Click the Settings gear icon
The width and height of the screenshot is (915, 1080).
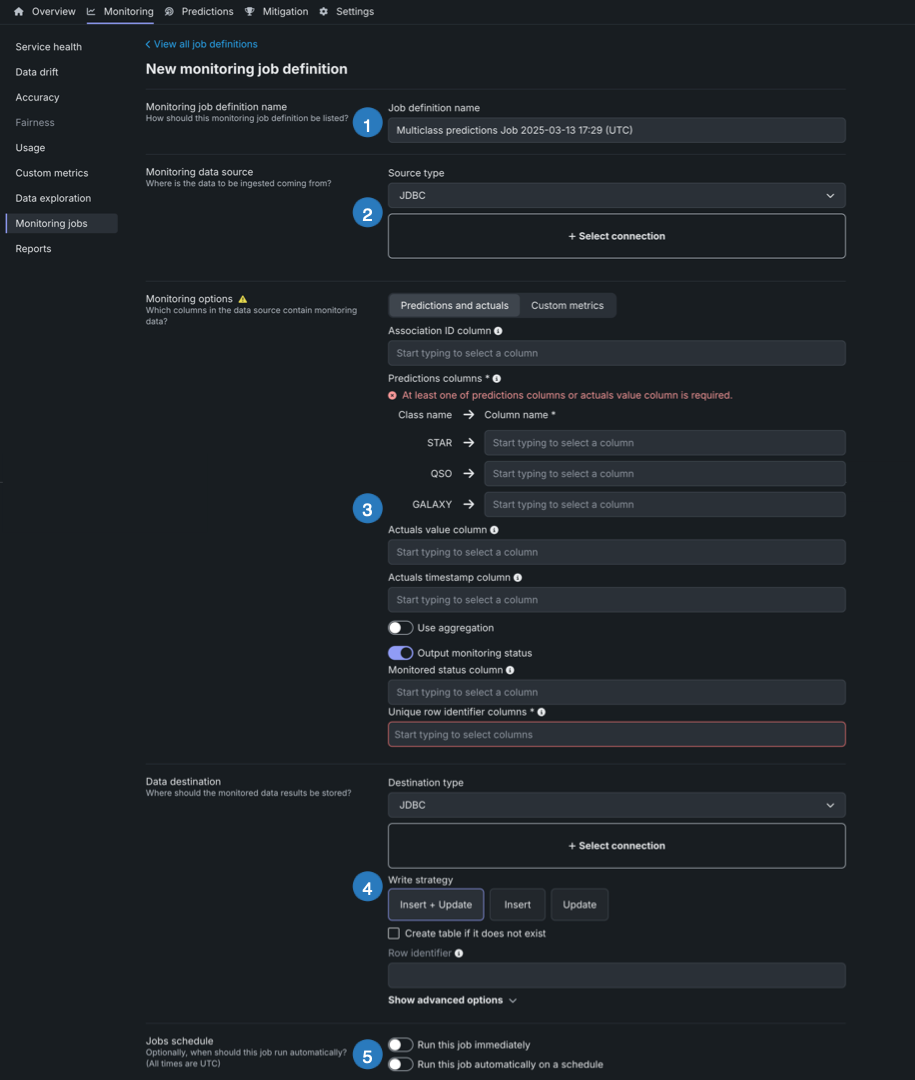coord(323,12)
